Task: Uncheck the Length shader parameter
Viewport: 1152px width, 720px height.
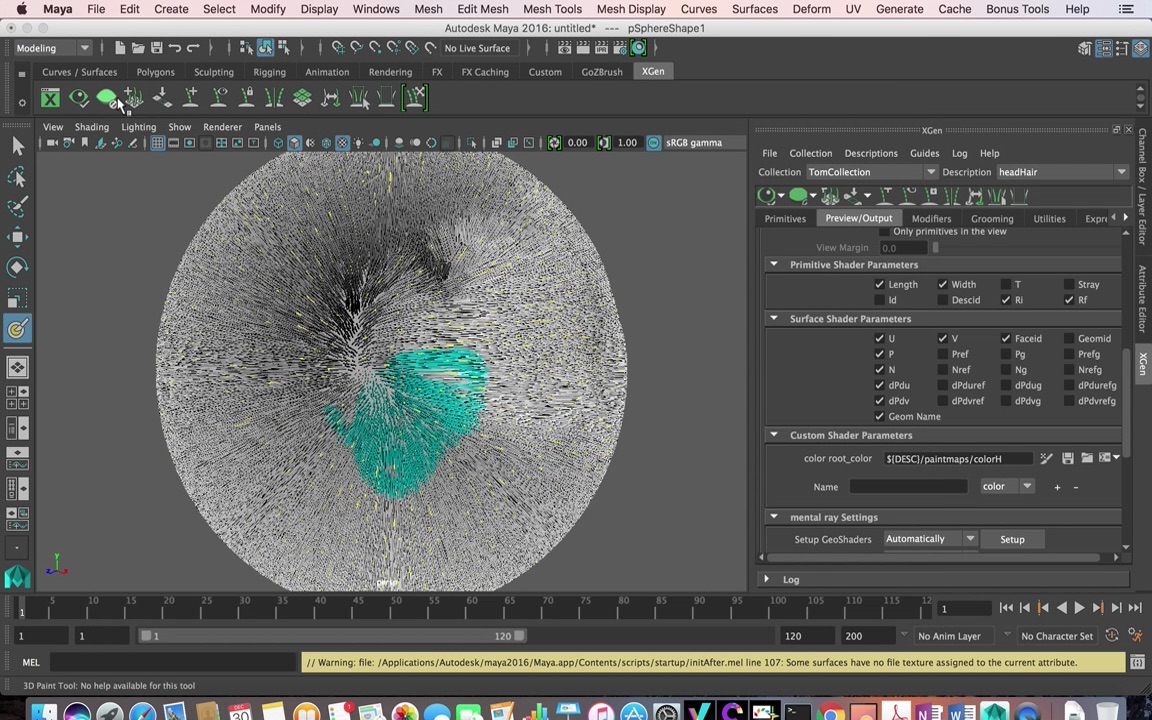Action: click(880, 285)
